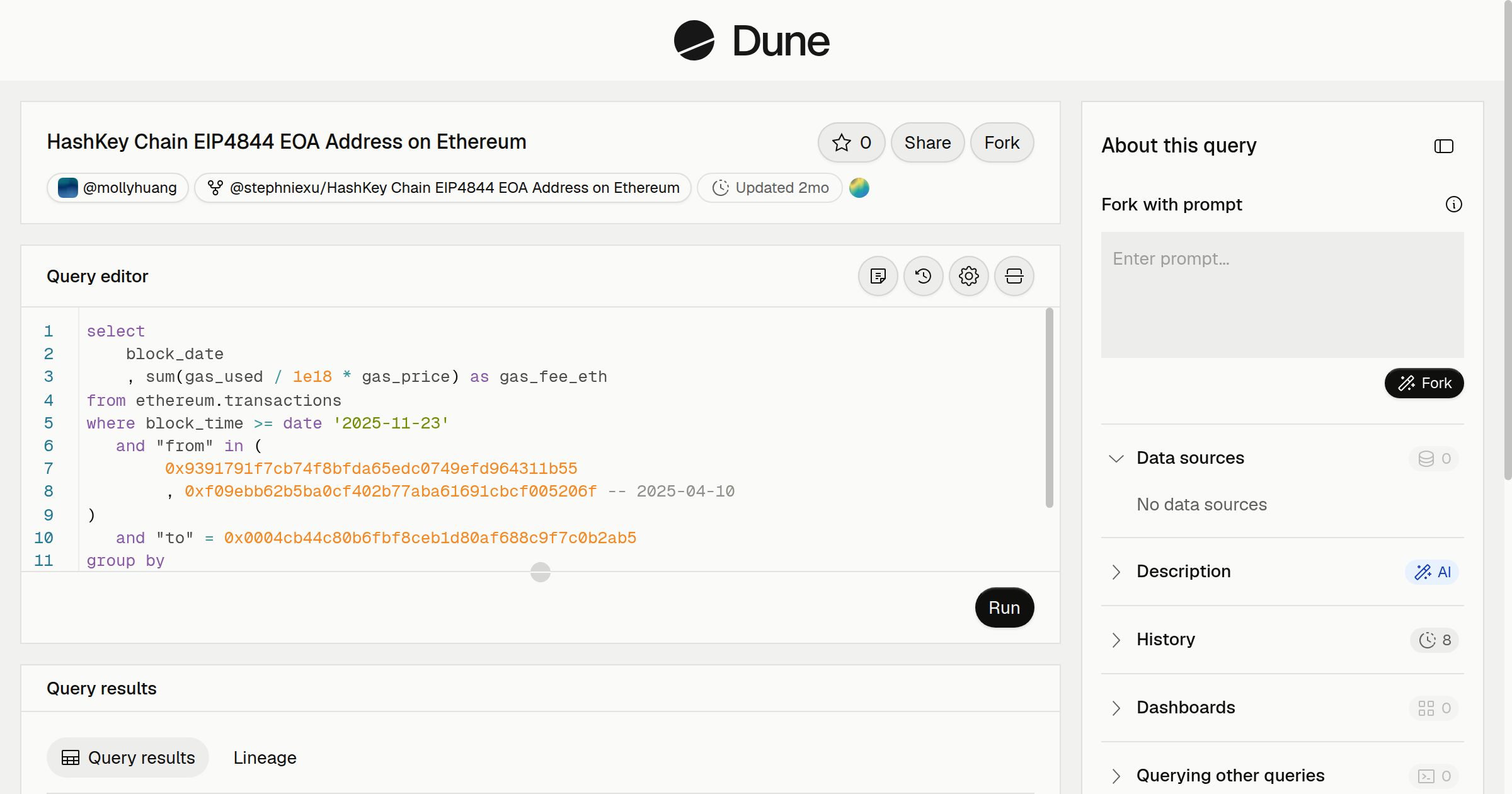Image resolution: width=1512 pixels, height=794 pixels.
Task: Click the Fork with prompt info icon
Action: 1453,204
